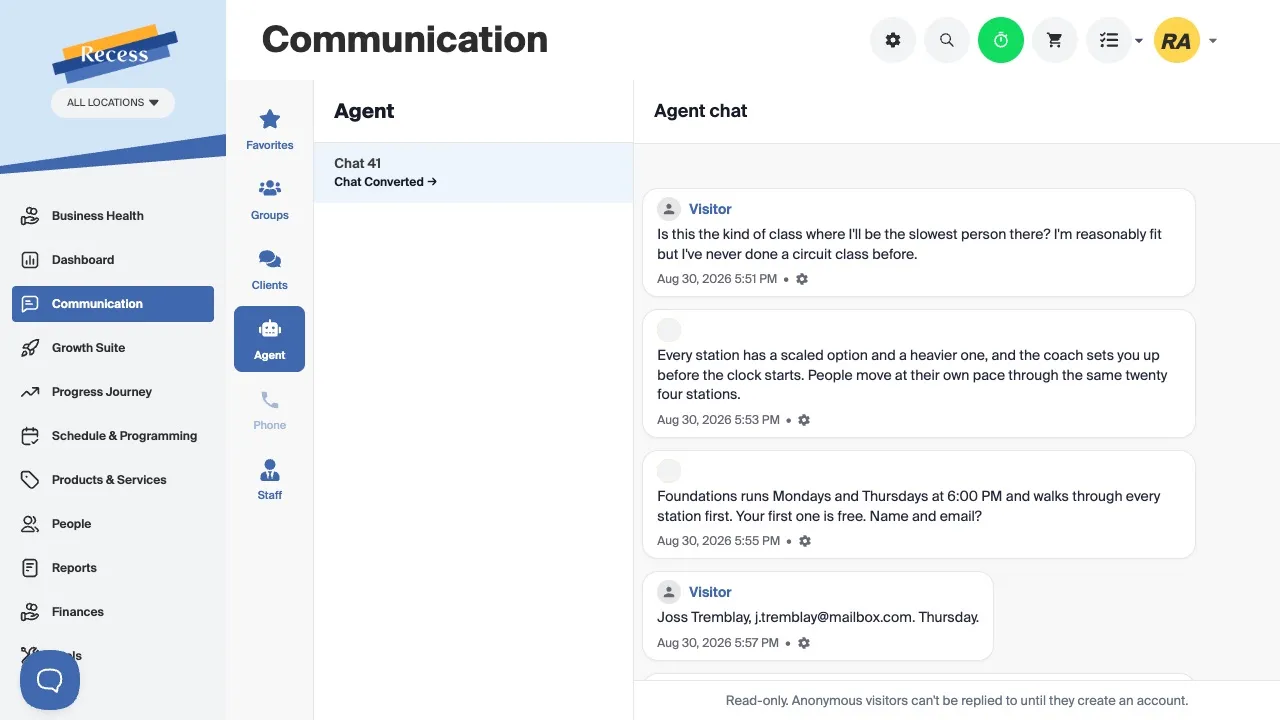The height and width of the screenshot is (720, 1280).
Task: Click timestamp Aug 30, 2026 5:53 PM
Action: 718,420
